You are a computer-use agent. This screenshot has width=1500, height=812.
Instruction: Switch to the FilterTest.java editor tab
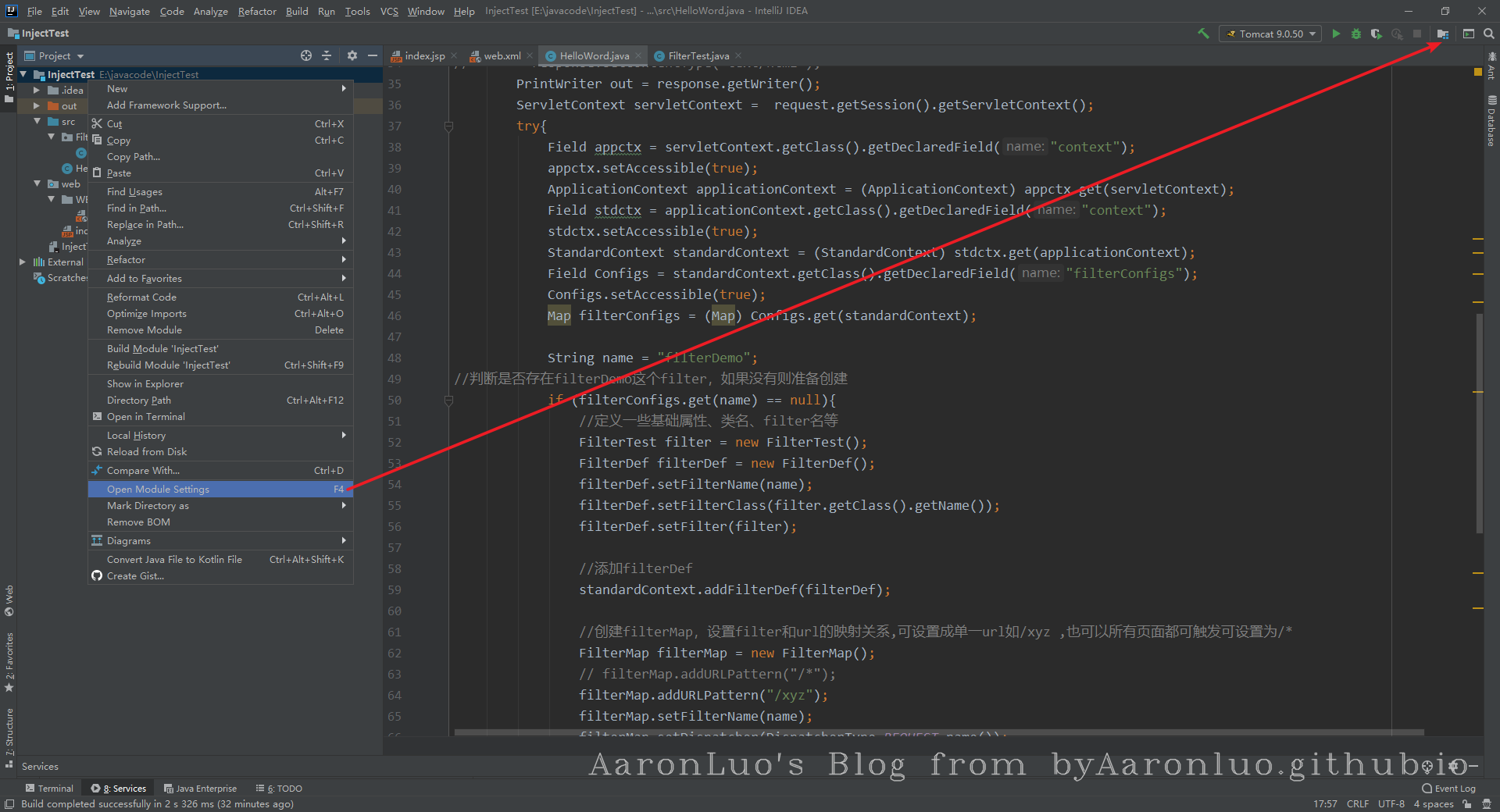tap(698, 55)
